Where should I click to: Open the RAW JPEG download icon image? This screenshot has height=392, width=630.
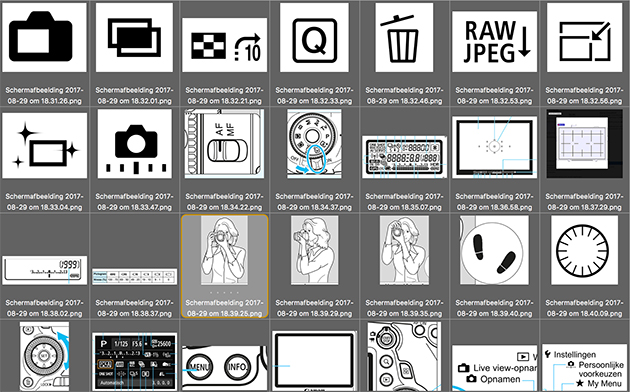point(494,41)
